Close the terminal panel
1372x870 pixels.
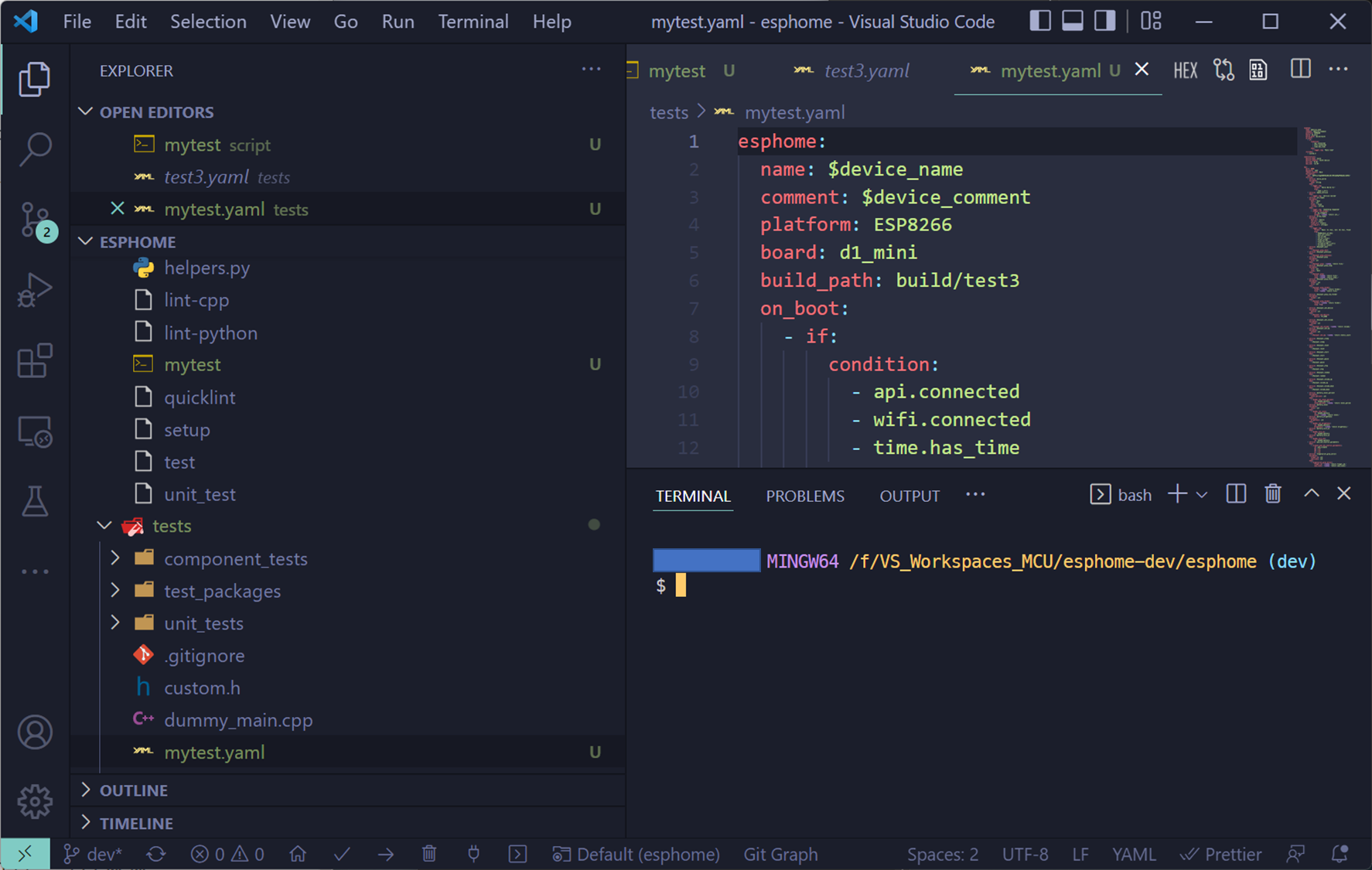coord(1344,493)
